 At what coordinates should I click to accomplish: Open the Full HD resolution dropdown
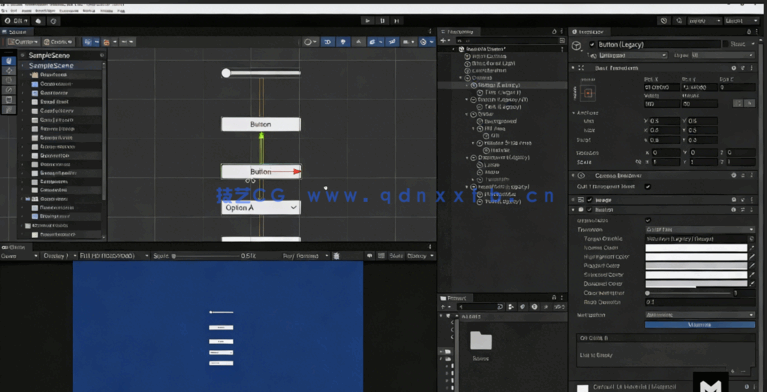click(114, 256)
